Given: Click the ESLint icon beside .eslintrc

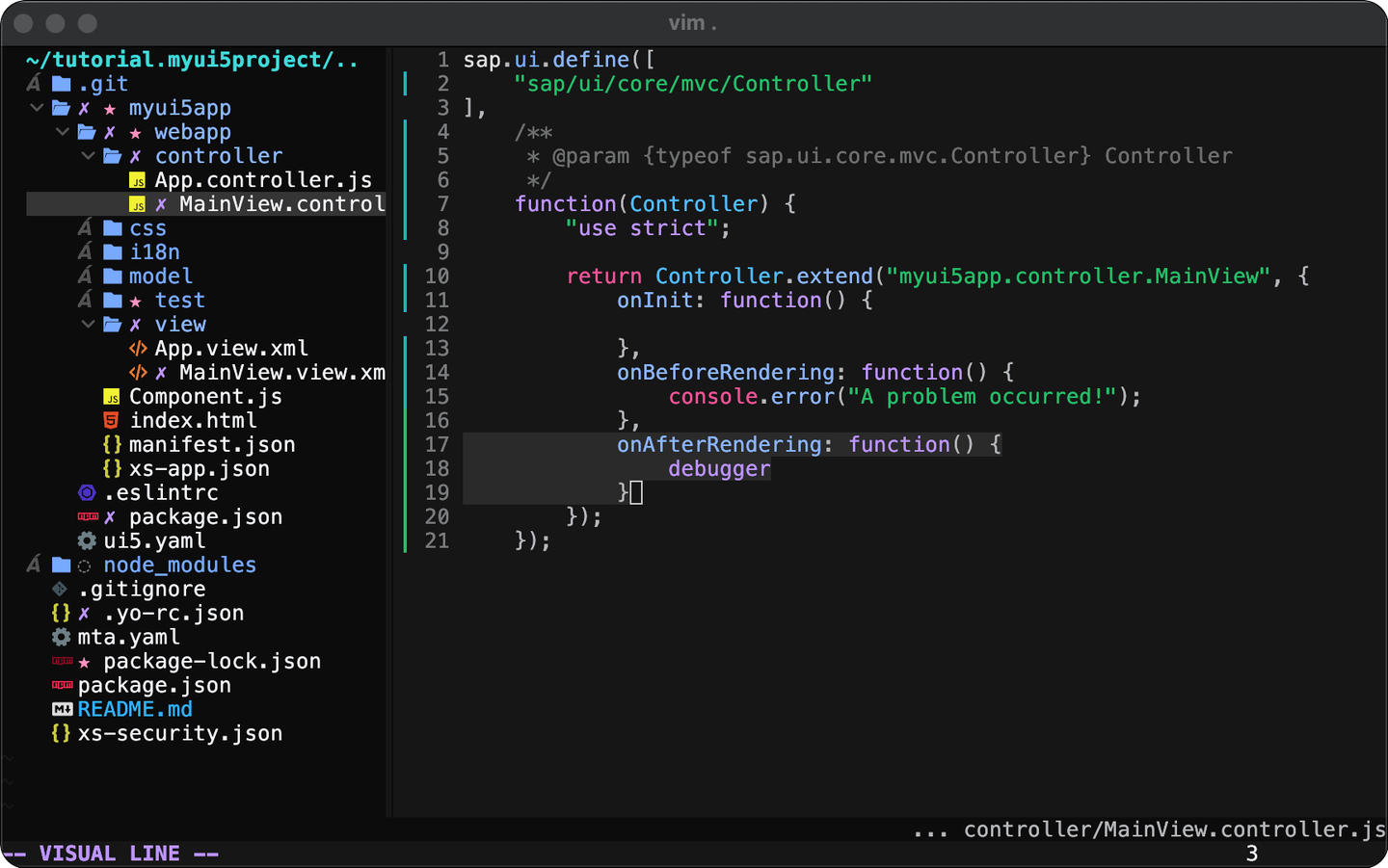Looking at the screenshot, I should tap(87, 493).
